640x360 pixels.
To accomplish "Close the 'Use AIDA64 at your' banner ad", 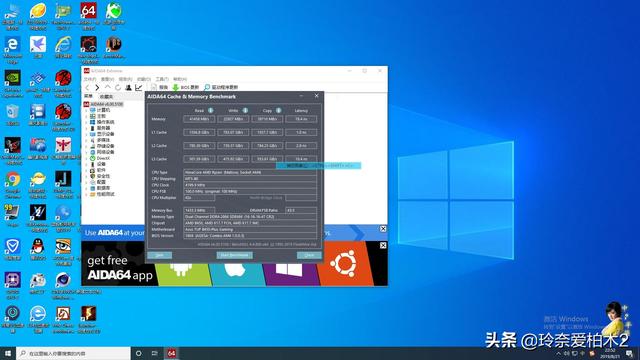I will point(383,229).
